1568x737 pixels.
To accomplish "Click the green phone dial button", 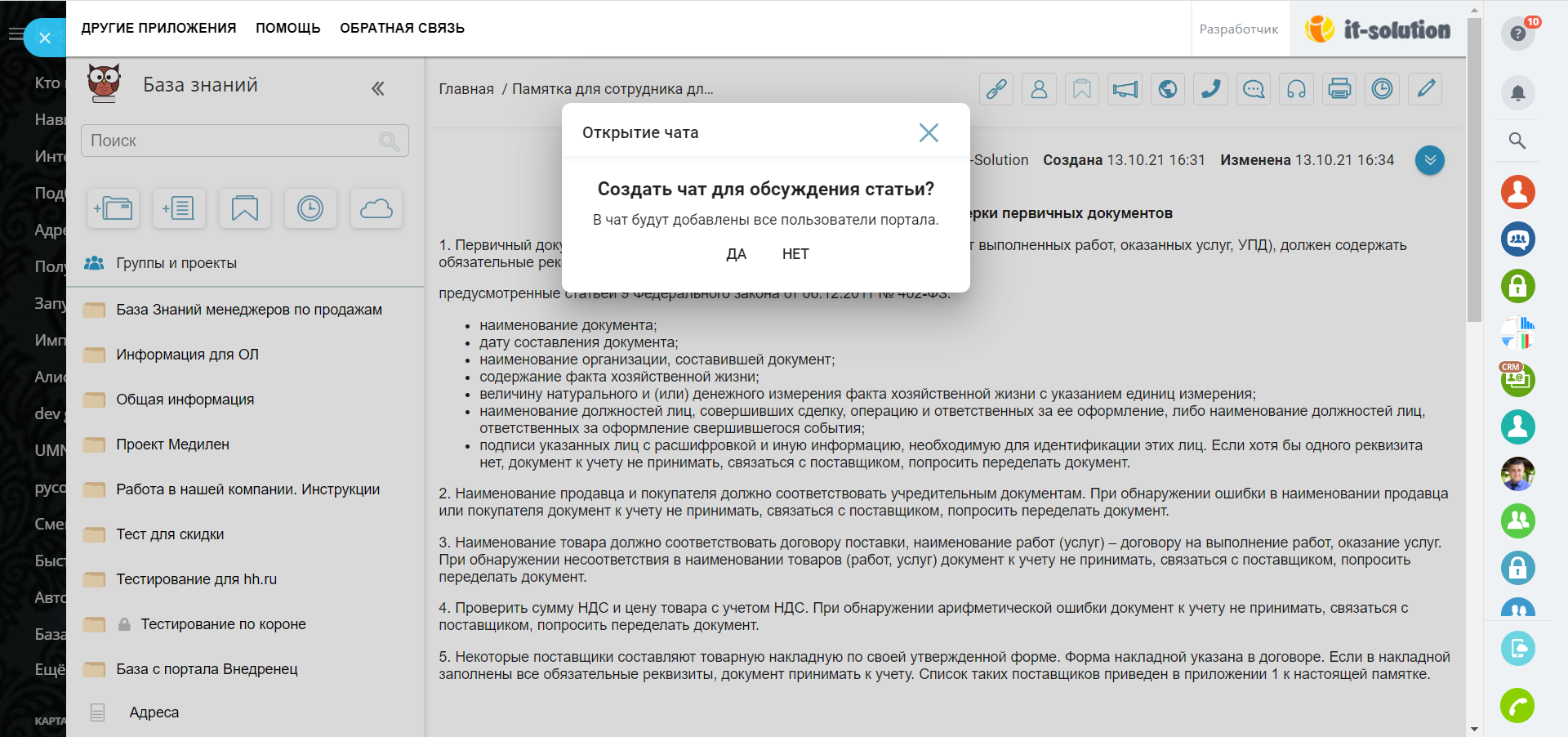I will click(1517, 706).
